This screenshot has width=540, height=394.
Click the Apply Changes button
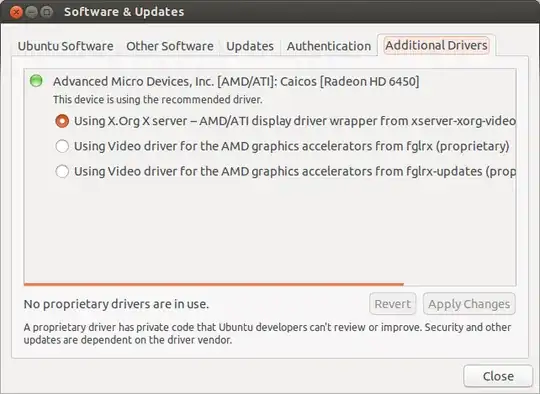point(469,304)
